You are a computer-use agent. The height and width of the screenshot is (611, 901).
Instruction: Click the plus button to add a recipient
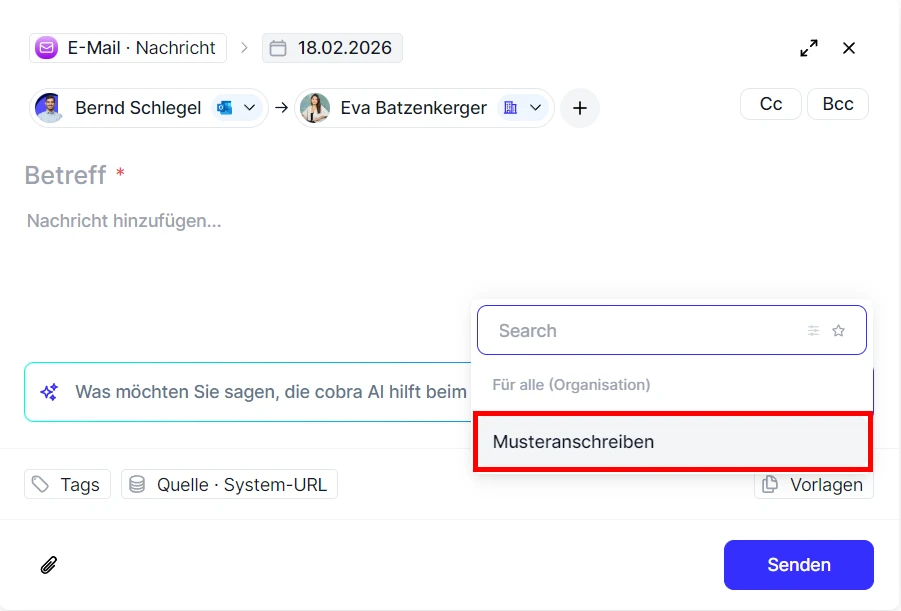580,108
